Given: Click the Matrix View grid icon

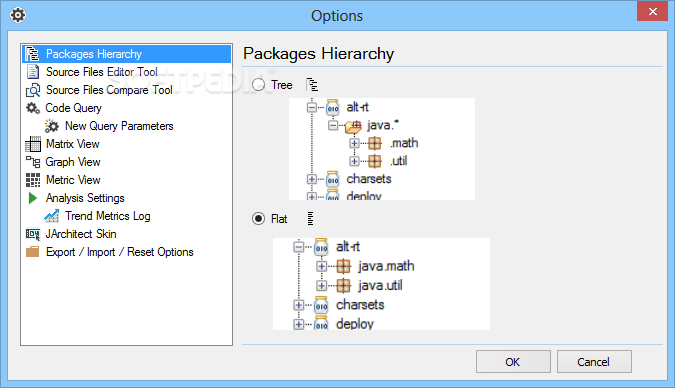Looking at the screenshot, I should click(33, 144).
